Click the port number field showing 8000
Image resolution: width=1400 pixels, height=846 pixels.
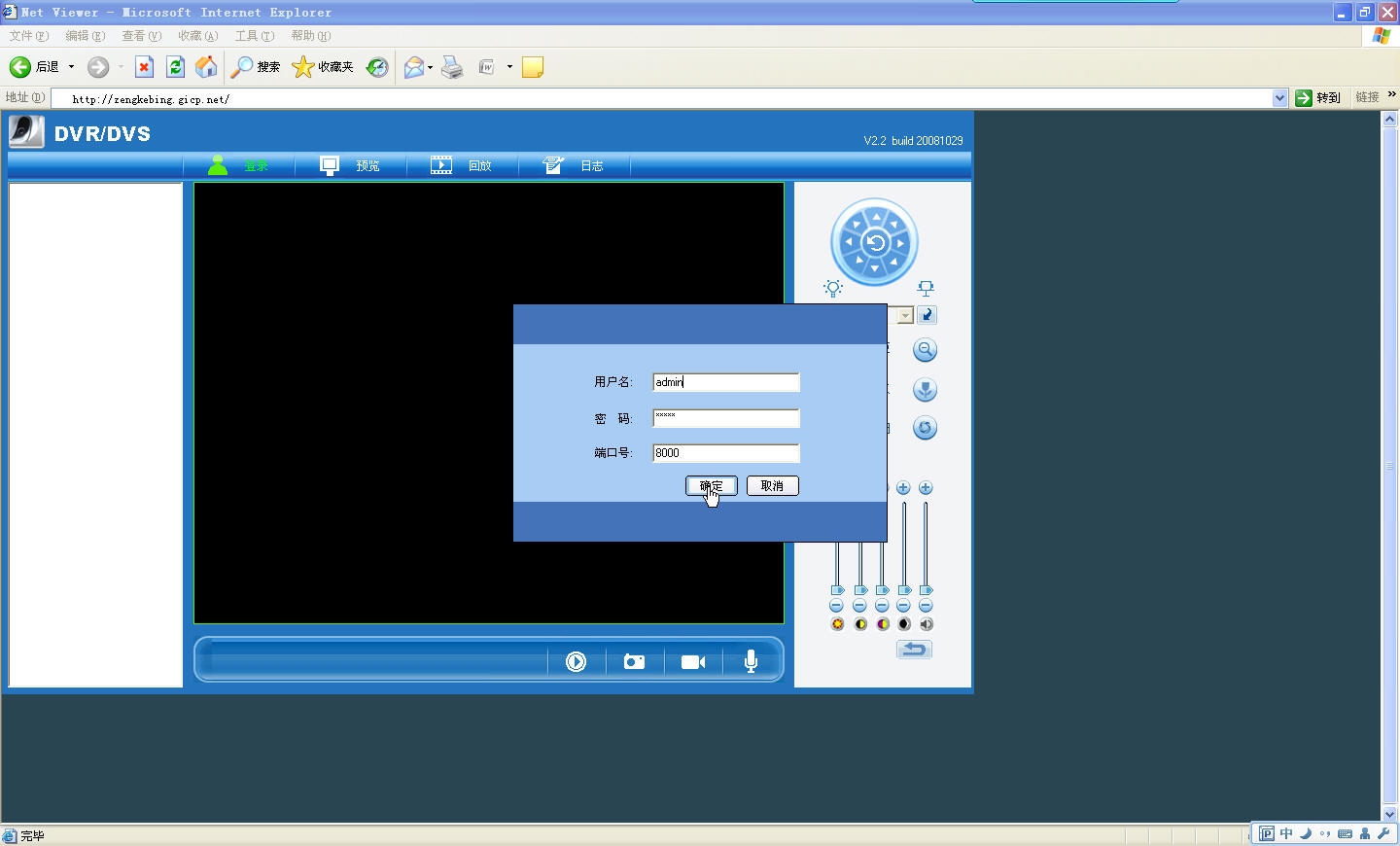[726, 453]
